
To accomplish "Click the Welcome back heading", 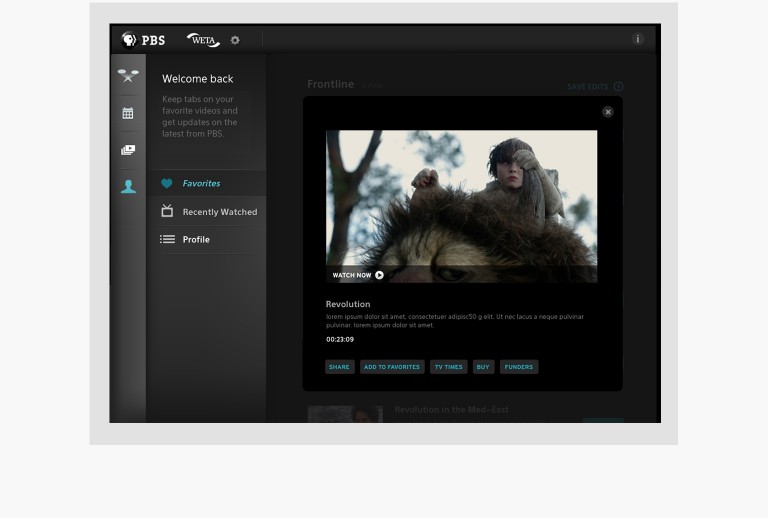I will pos(198,79).
